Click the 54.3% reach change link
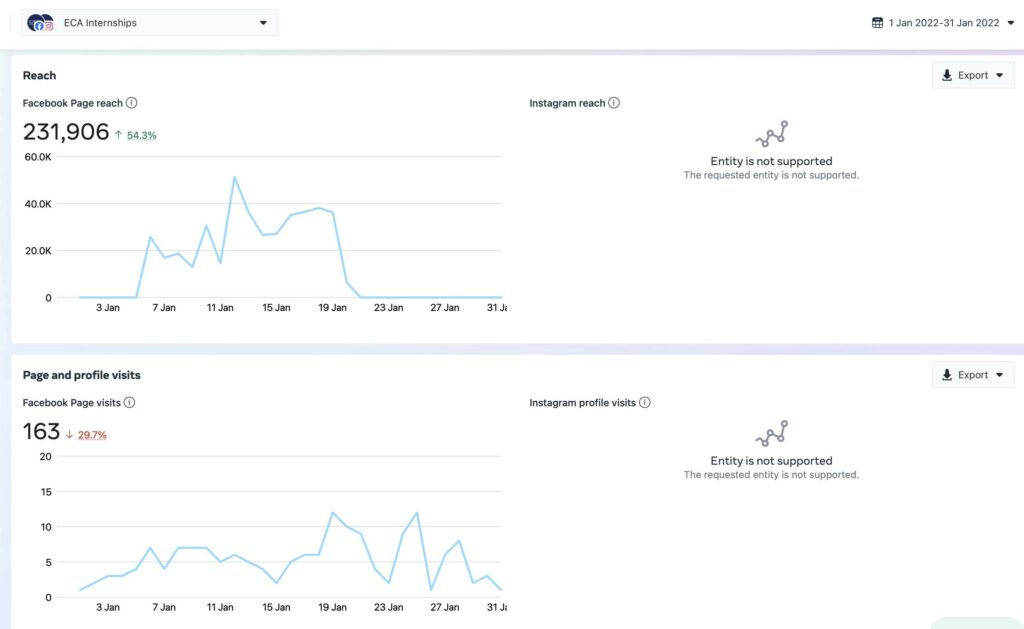1024x629 pixels. 141,135
